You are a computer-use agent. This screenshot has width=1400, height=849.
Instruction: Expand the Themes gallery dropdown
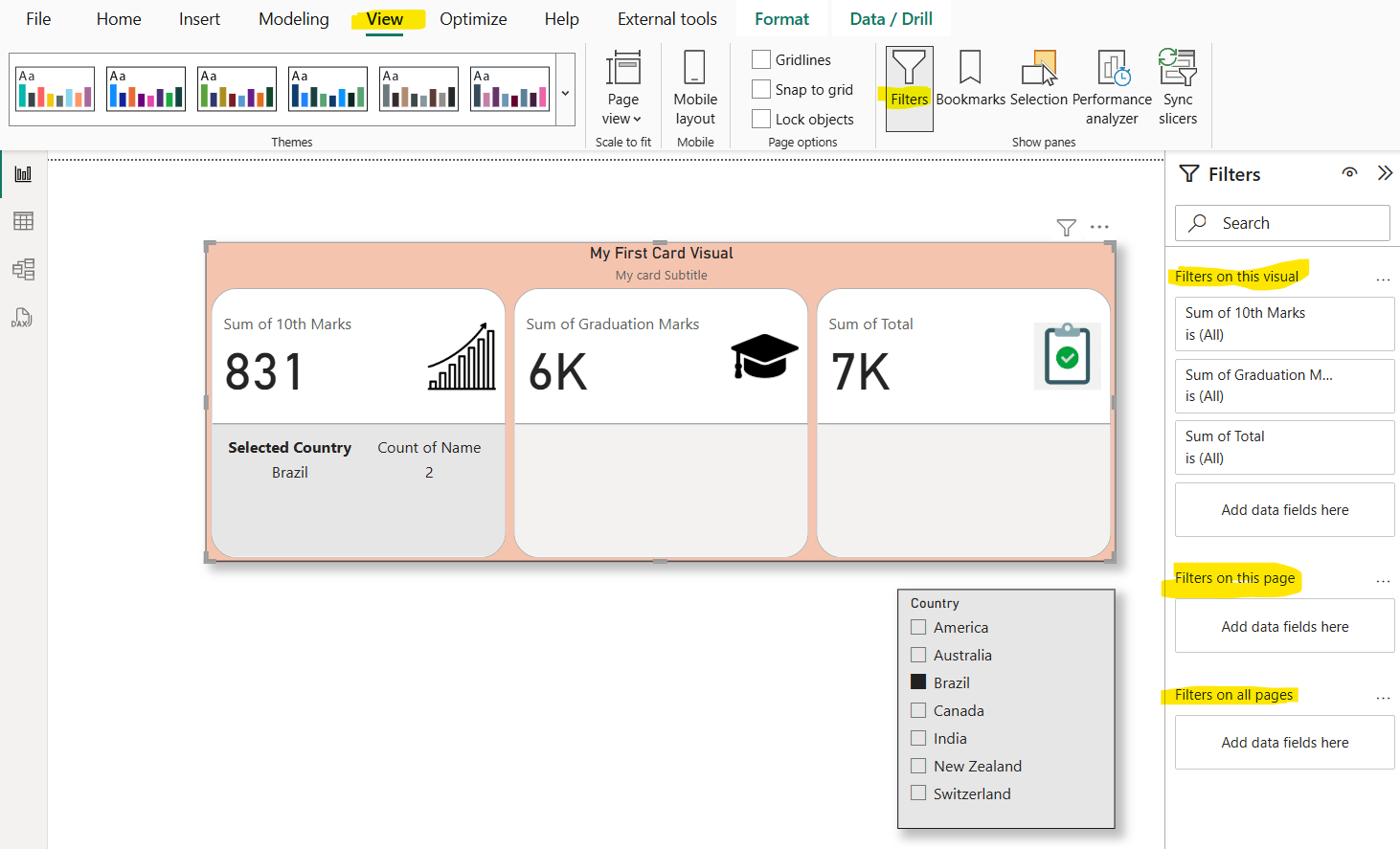coord(565,93)
